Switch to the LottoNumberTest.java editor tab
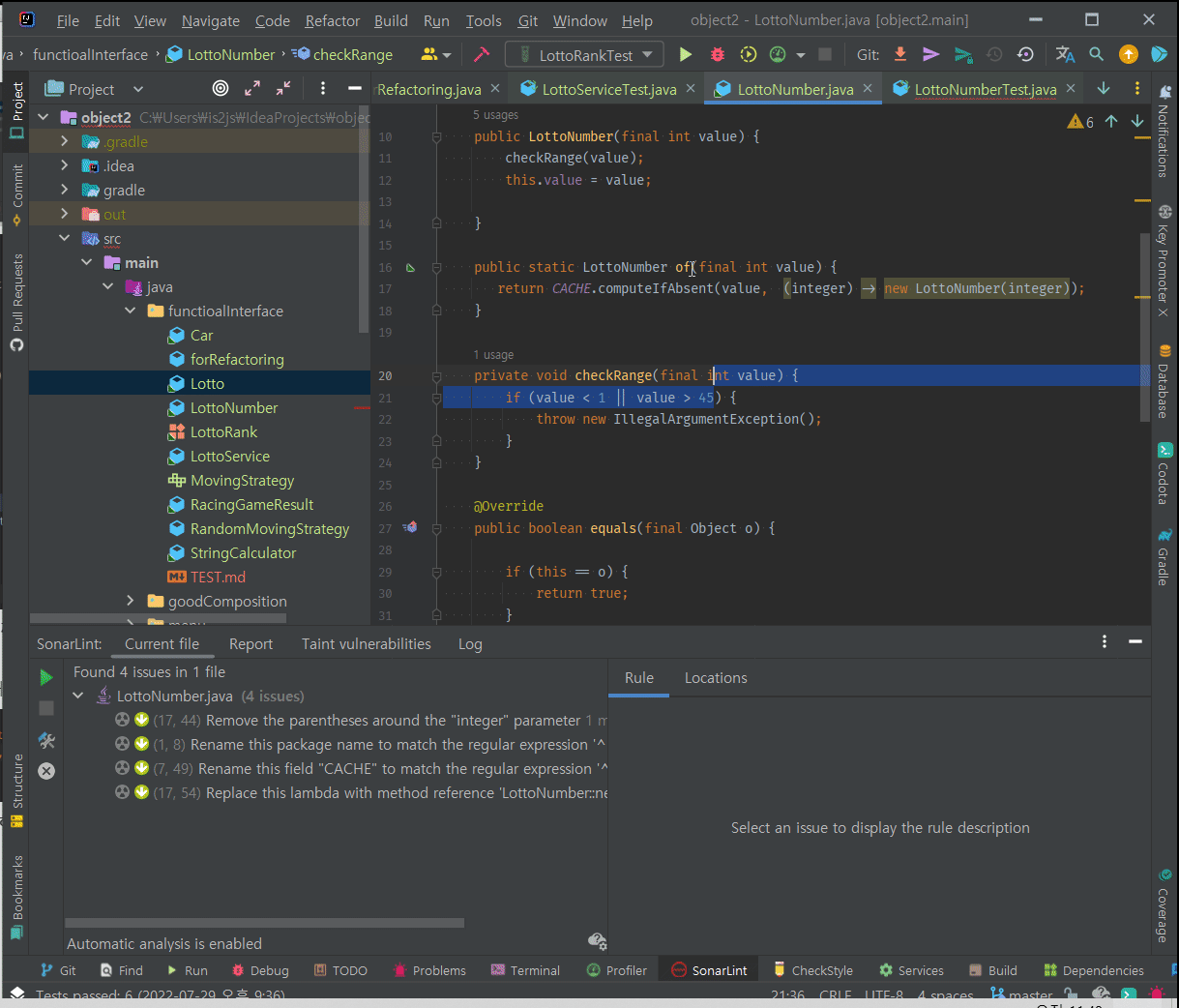 pos(985,89)
